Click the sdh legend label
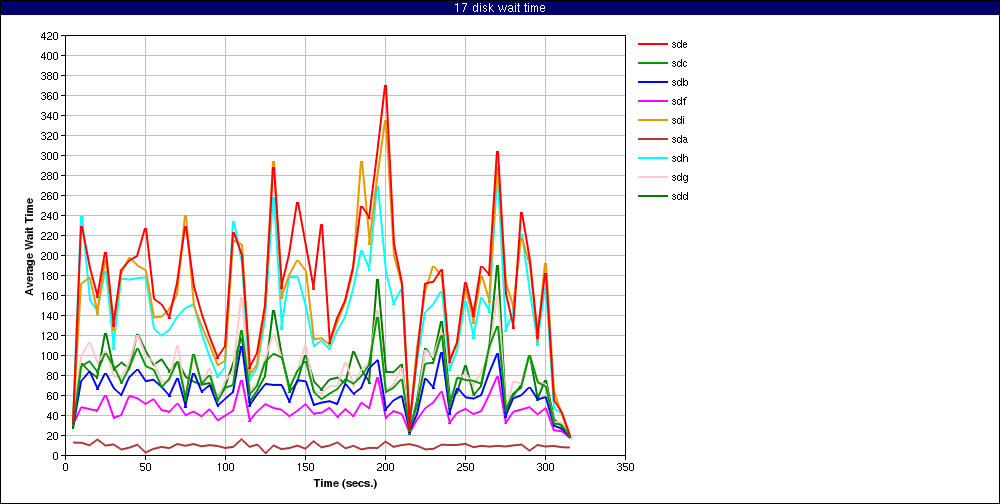 [679, 158]
